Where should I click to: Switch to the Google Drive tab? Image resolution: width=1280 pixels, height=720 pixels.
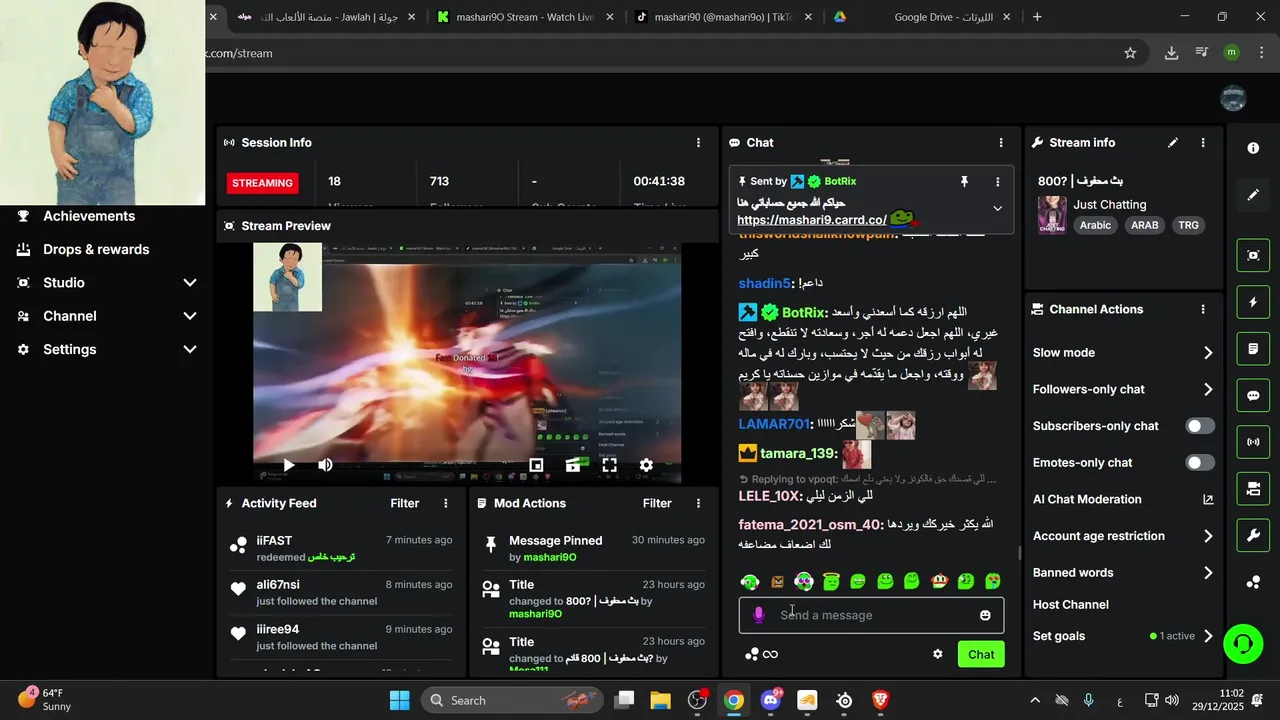click(x=923, y=17)
